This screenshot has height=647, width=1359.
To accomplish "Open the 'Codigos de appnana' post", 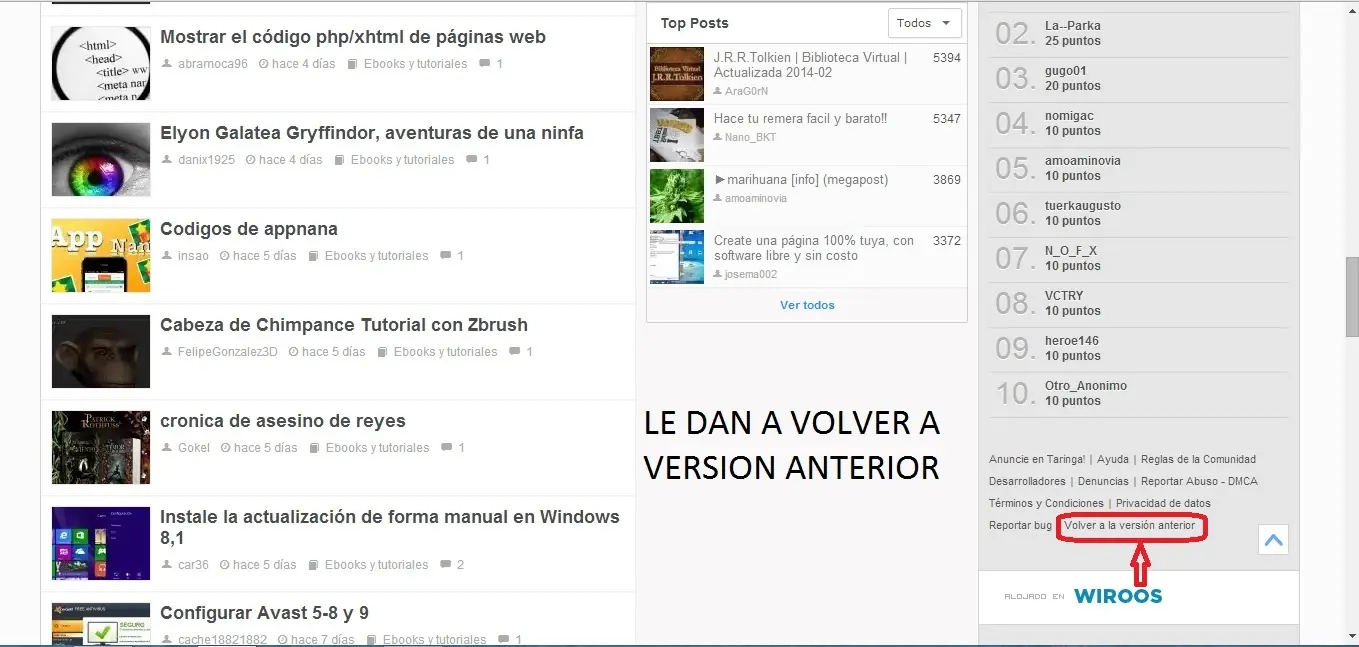I will (249, 229).
